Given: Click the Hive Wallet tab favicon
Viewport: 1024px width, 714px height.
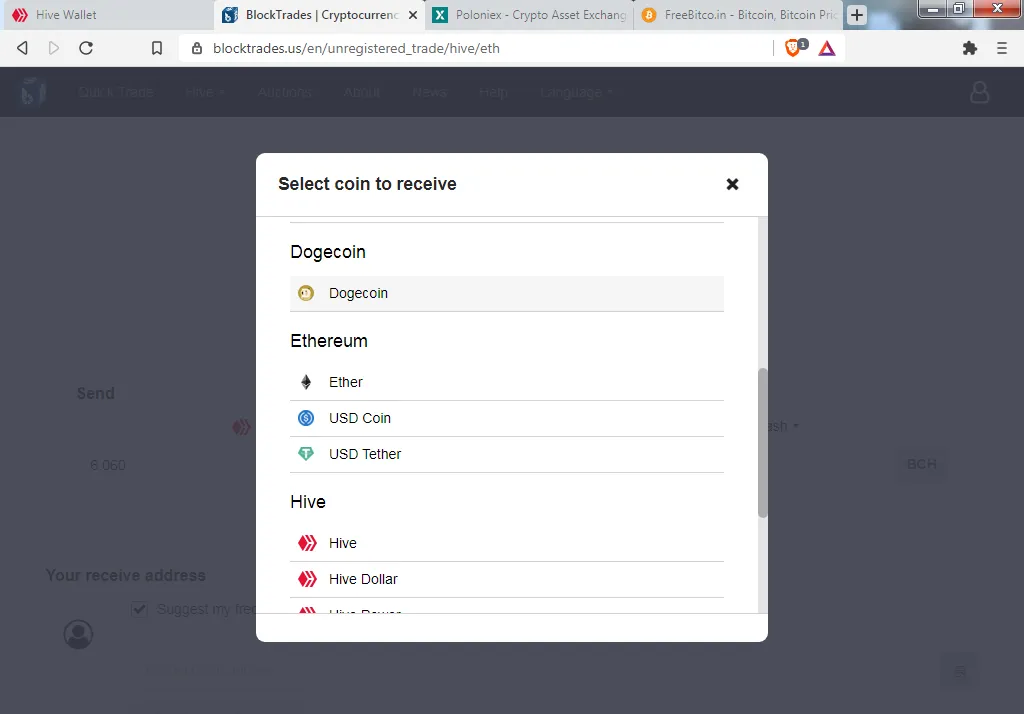Looking at the screenshot, I should [20, 15].
